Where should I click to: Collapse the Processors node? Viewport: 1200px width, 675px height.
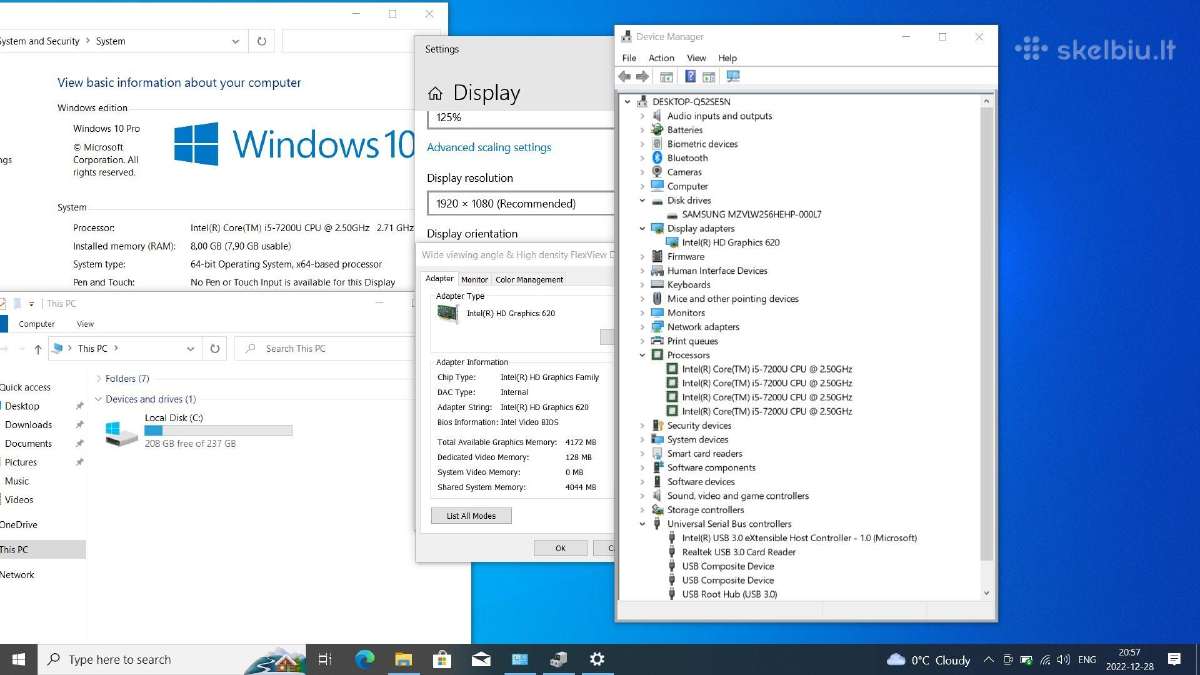643,355
